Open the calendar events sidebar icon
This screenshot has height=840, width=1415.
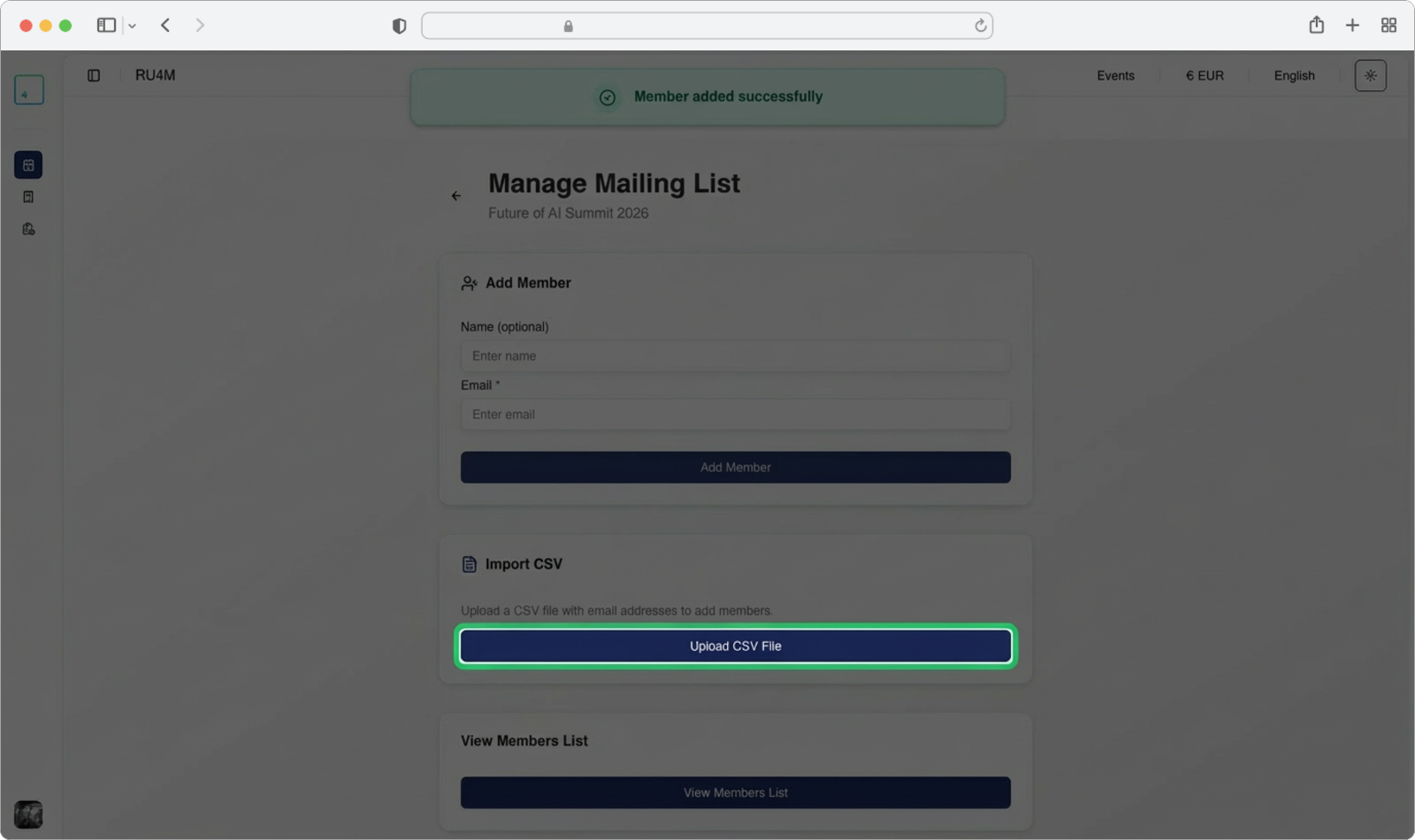coord(28,165)
